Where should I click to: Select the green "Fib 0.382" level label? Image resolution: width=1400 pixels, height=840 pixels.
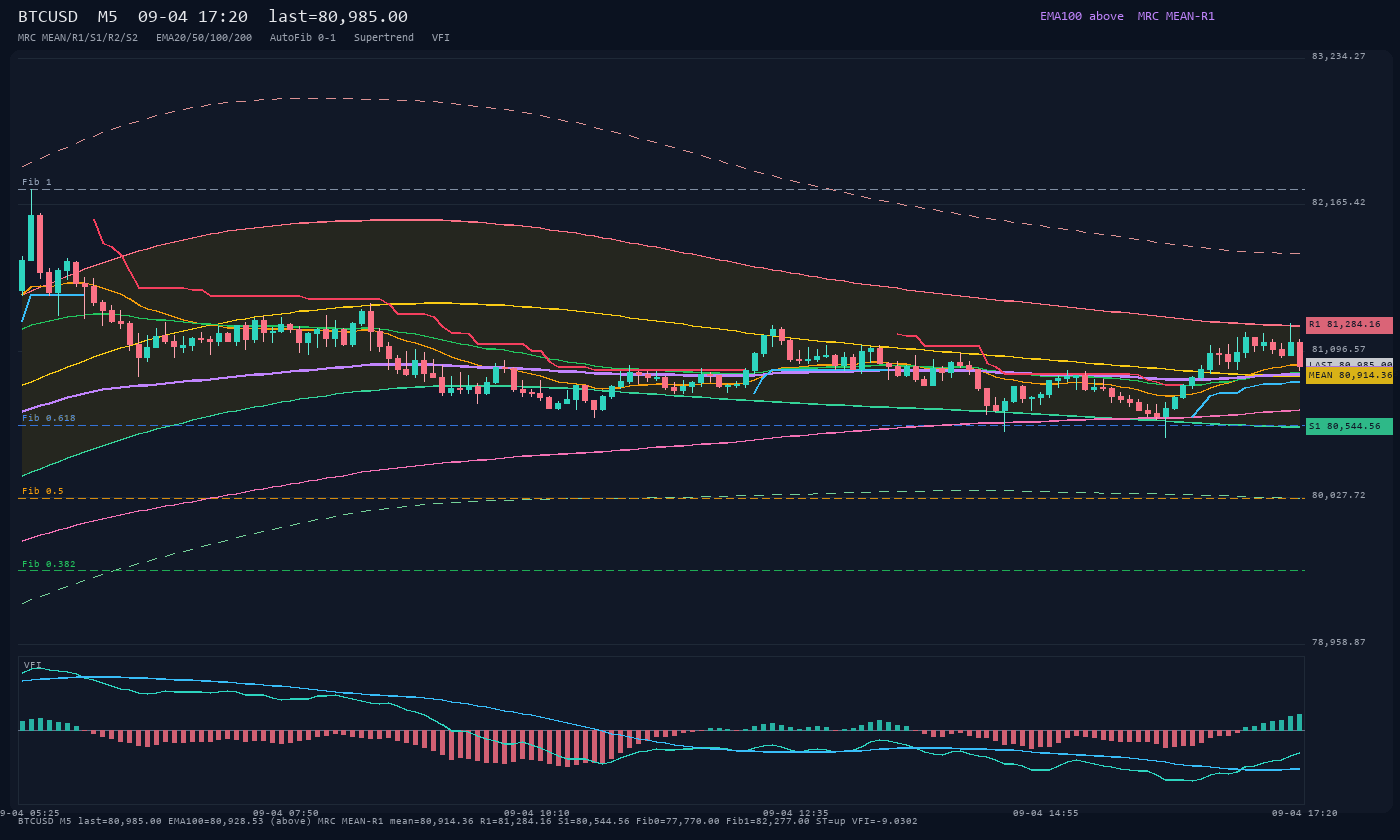49,564
